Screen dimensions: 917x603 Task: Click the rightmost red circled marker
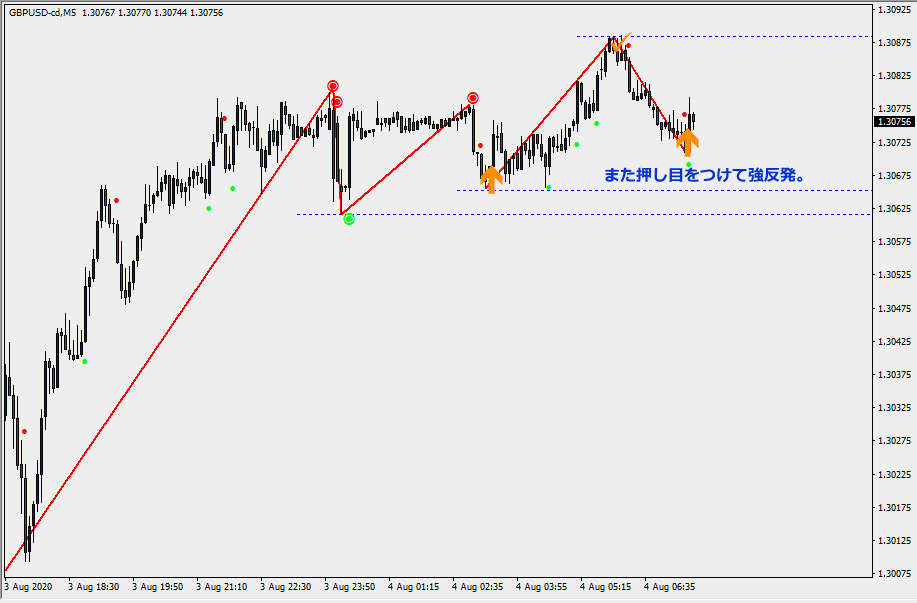[472, 98]
